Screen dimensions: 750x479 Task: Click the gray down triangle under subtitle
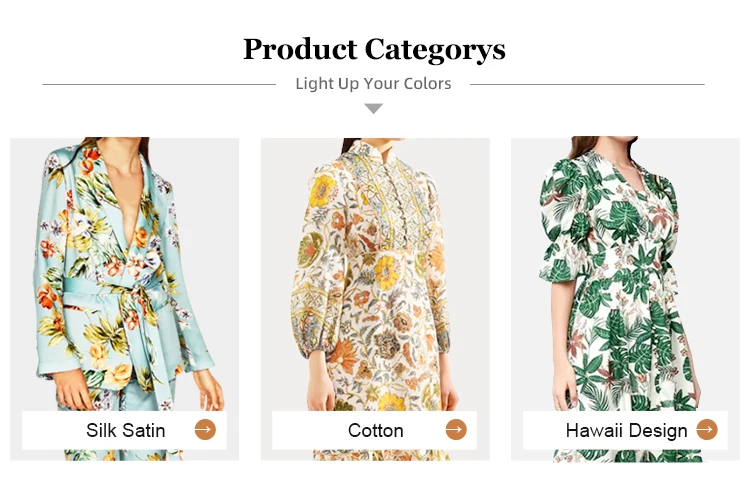373,108
